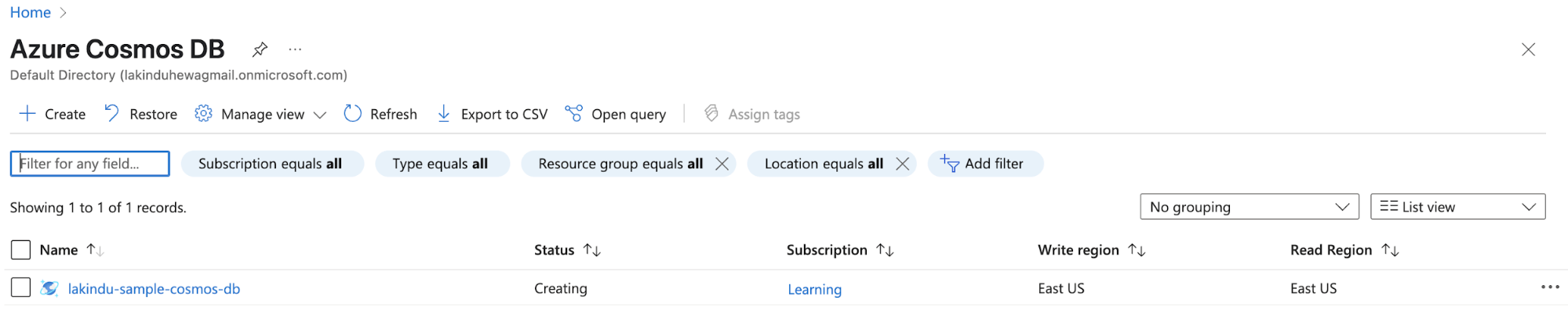The image size is (1568, 333).
Task: Remove the Location equals all filter
Action: (x=902, y=163)
